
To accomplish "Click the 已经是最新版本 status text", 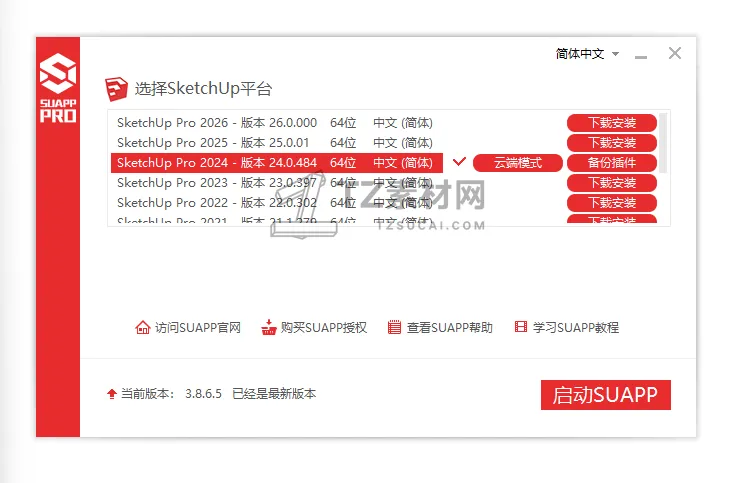I will point(274,394).
